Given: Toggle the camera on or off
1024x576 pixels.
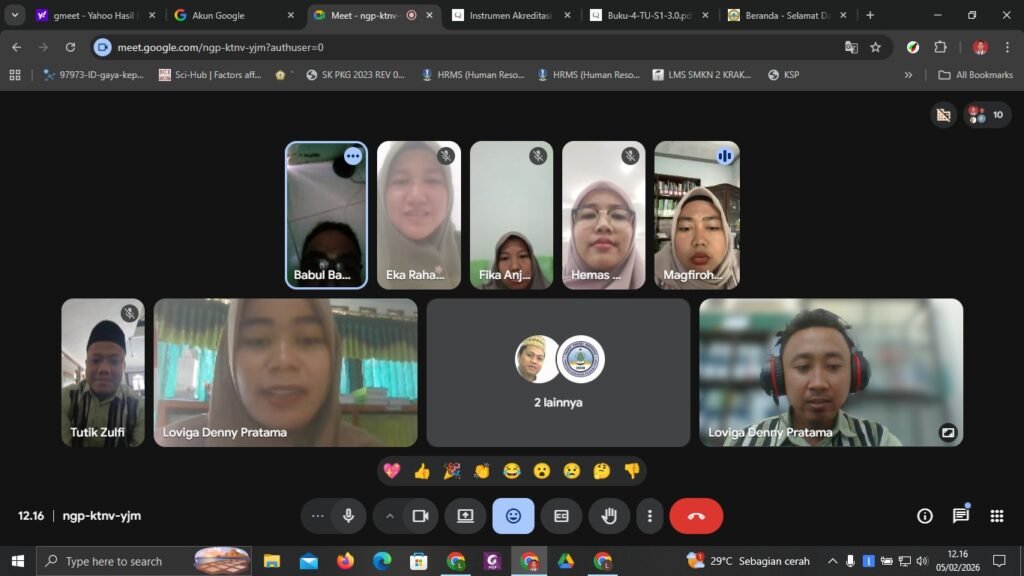Looking at the screenshot, I should pyautogui.click(x=420, y=516).
